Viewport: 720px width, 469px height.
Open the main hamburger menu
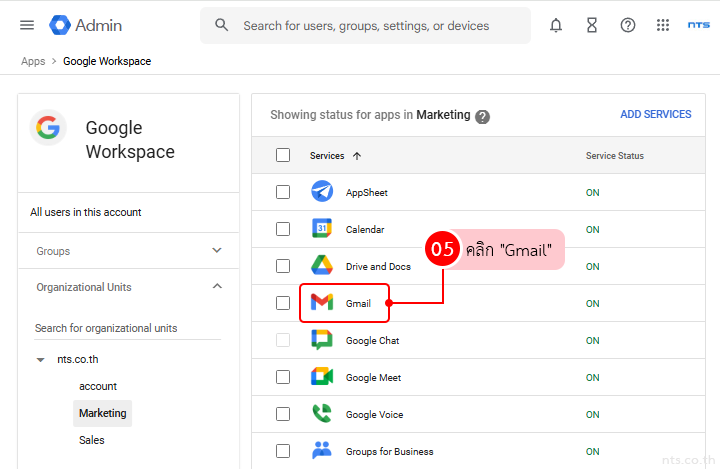(27, 25)
